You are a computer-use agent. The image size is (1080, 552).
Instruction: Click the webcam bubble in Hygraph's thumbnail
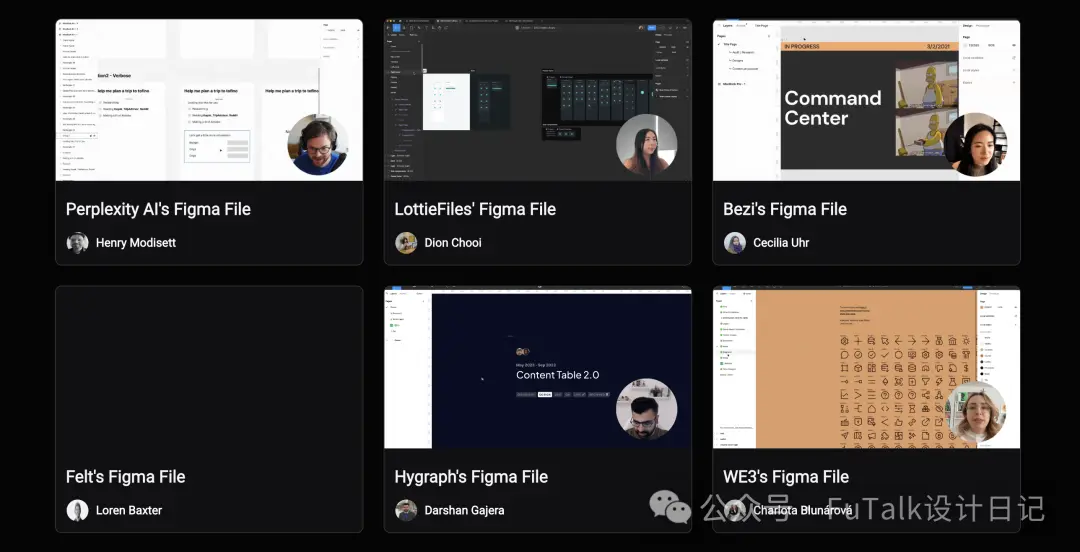click(646, 409)
